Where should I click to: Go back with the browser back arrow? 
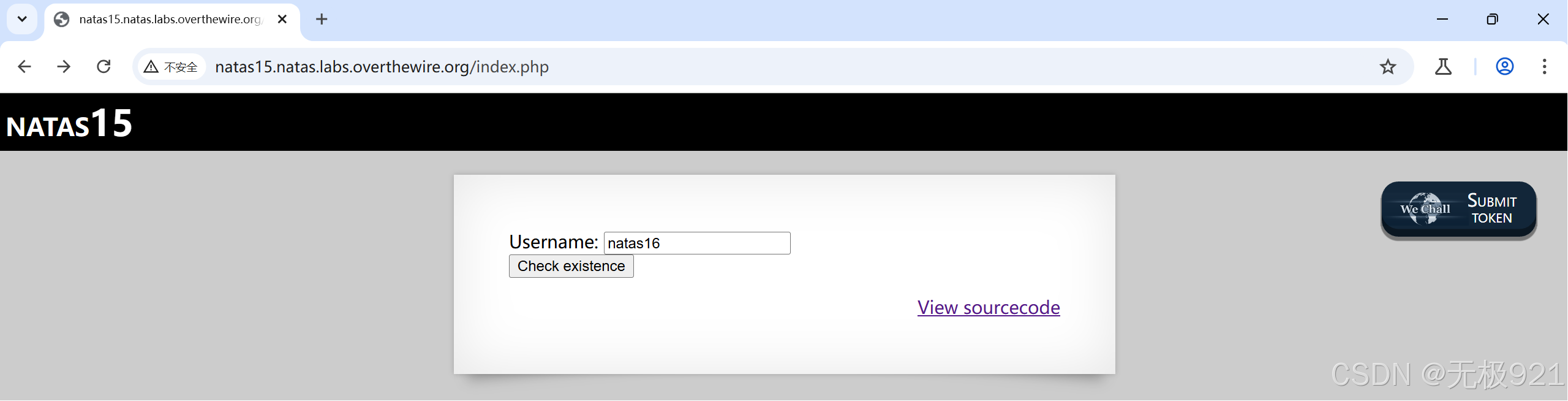(24, 66)
